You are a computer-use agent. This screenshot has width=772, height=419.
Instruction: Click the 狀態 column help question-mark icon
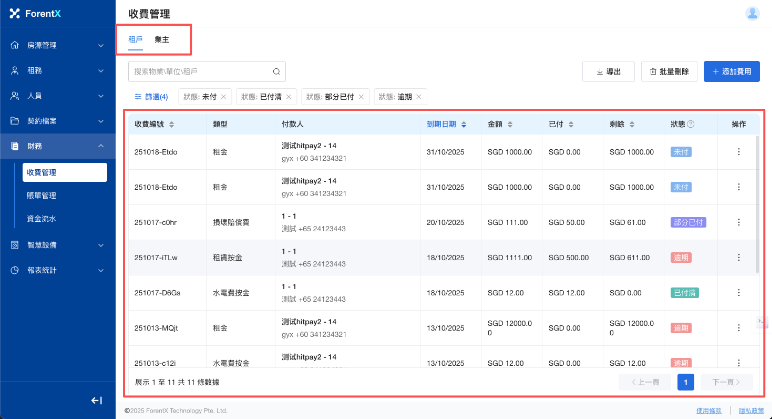[691, 125]
